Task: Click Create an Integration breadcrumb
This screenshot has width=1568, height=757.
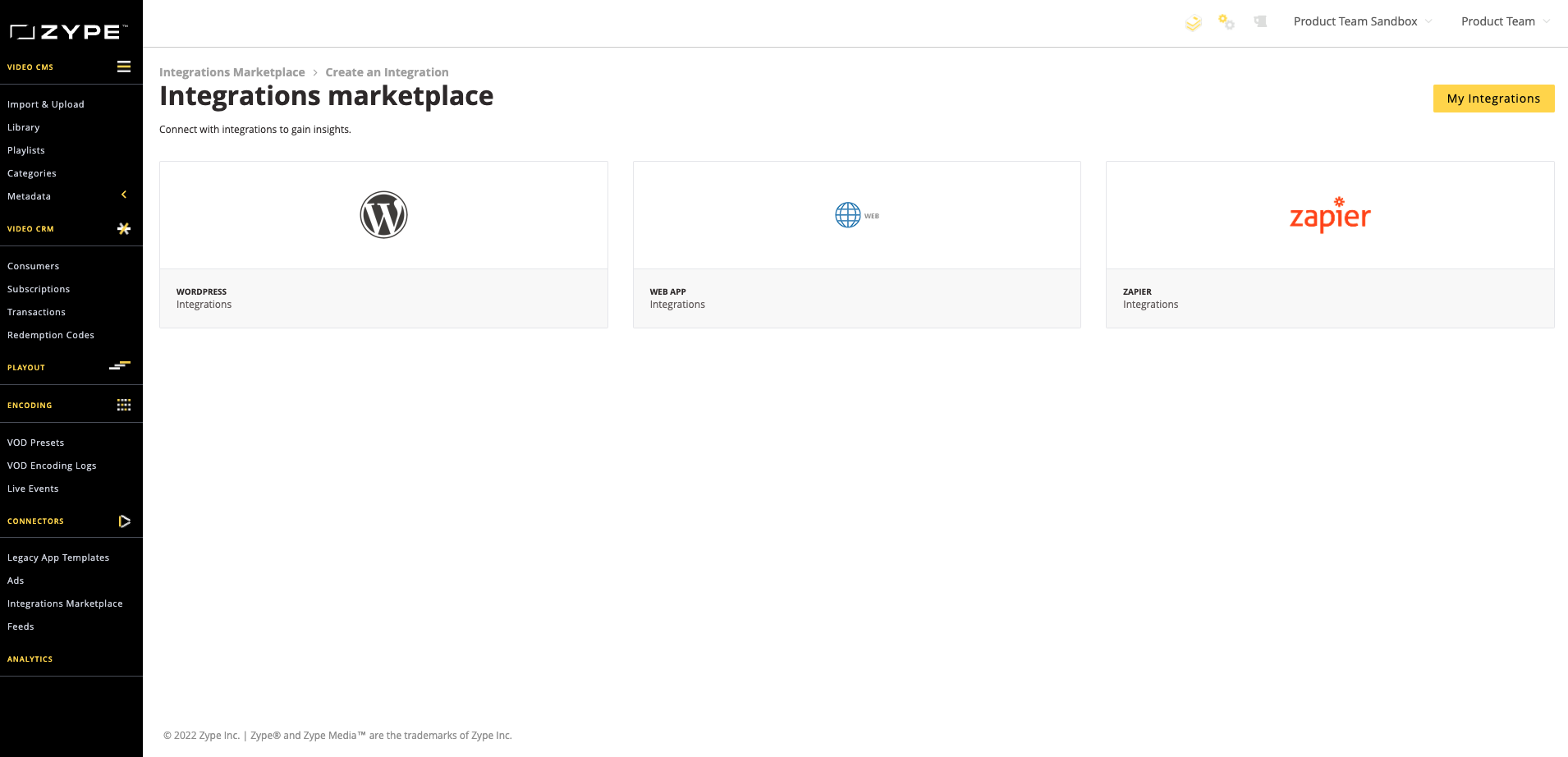Action: (x=387, y=72)
